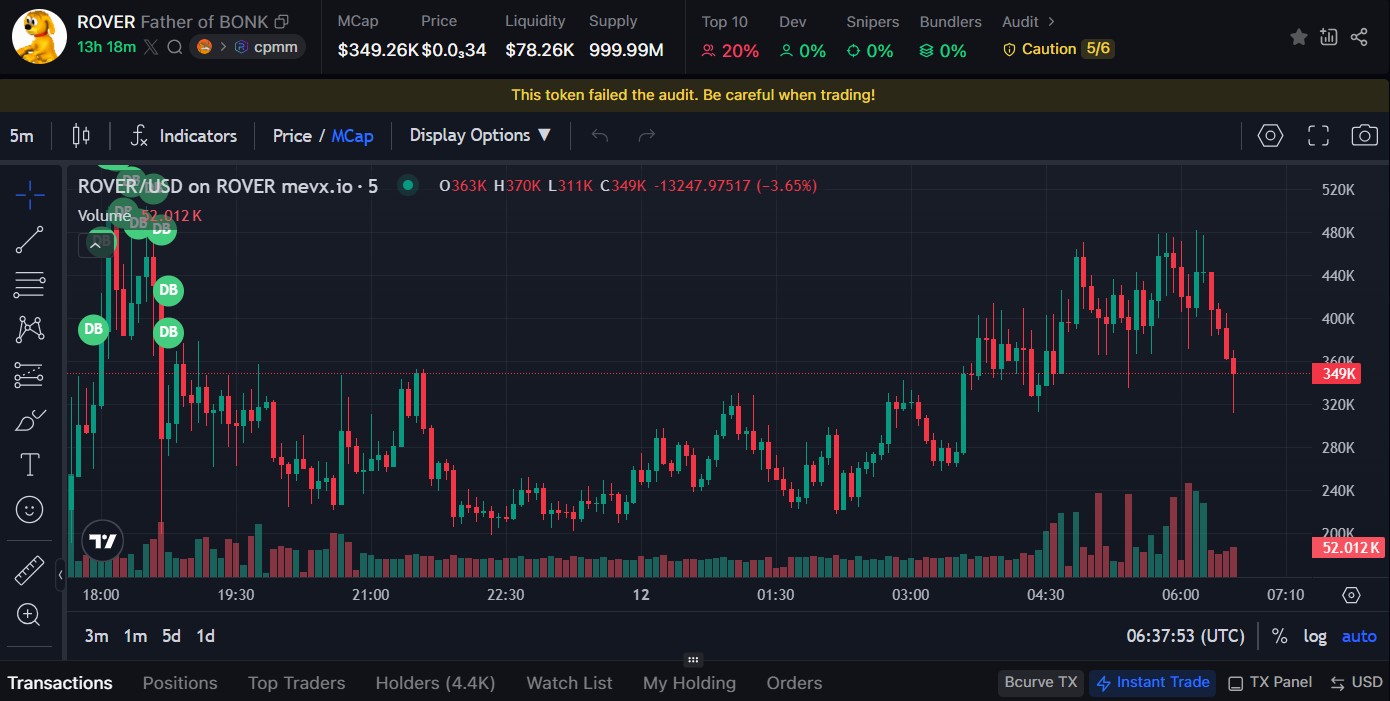Open candlestick chart type selector
Image resolution: width=1390 pixels, height=701 pixels.
(81, 136)
